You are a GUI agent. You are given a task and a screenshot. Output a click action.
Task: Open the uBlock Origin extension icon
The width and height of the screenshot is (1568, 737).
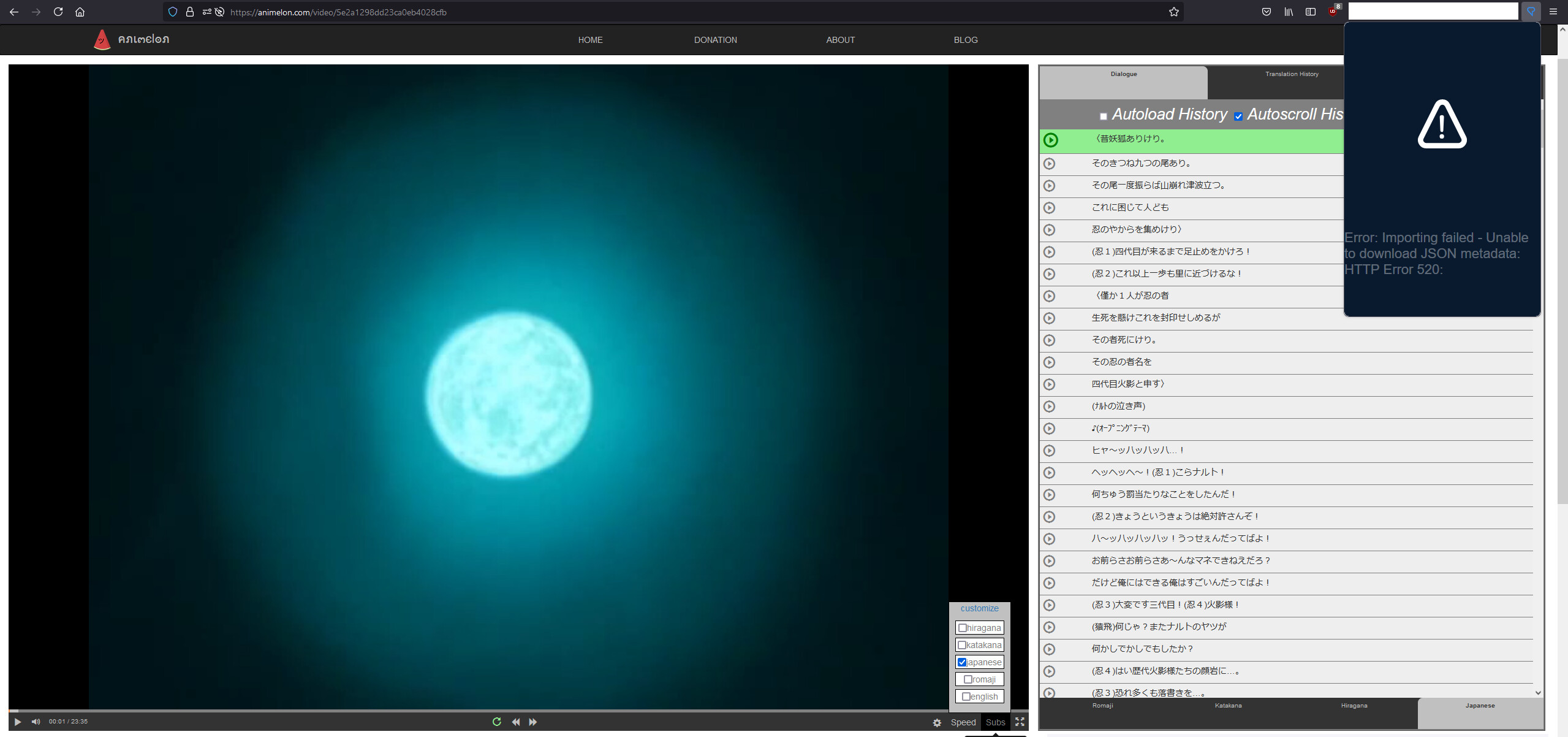pos(1333,10)
